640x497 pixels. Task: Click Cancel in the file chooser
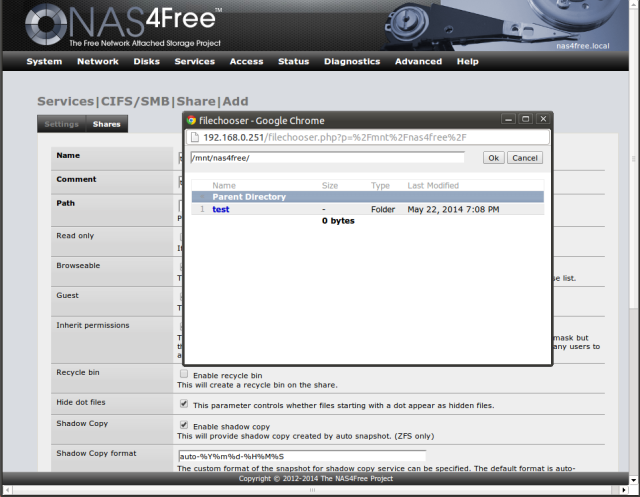(x=525, y=158)
